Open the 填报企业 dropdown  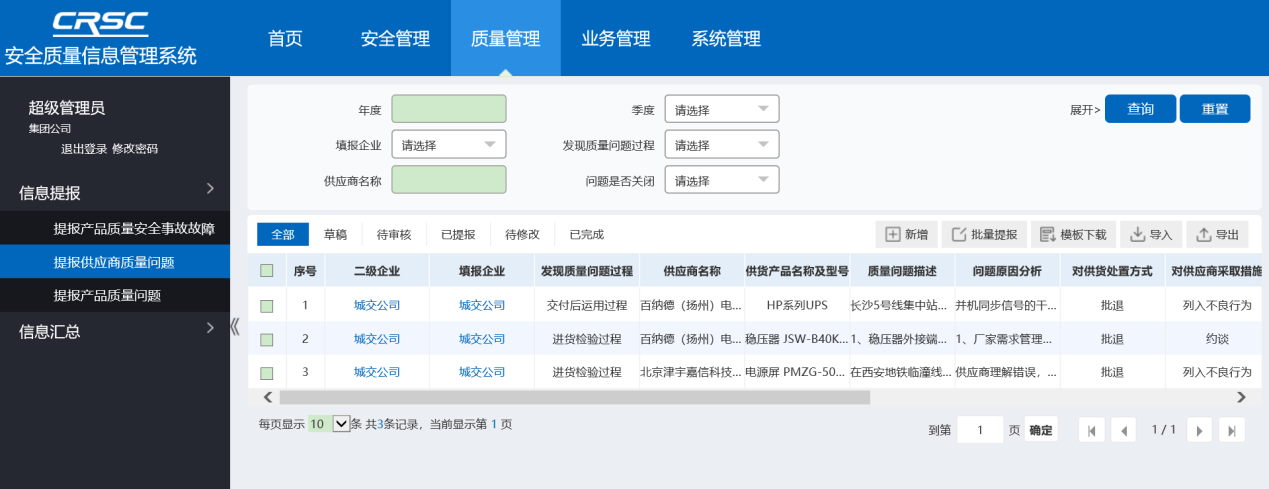click(449, 145)
